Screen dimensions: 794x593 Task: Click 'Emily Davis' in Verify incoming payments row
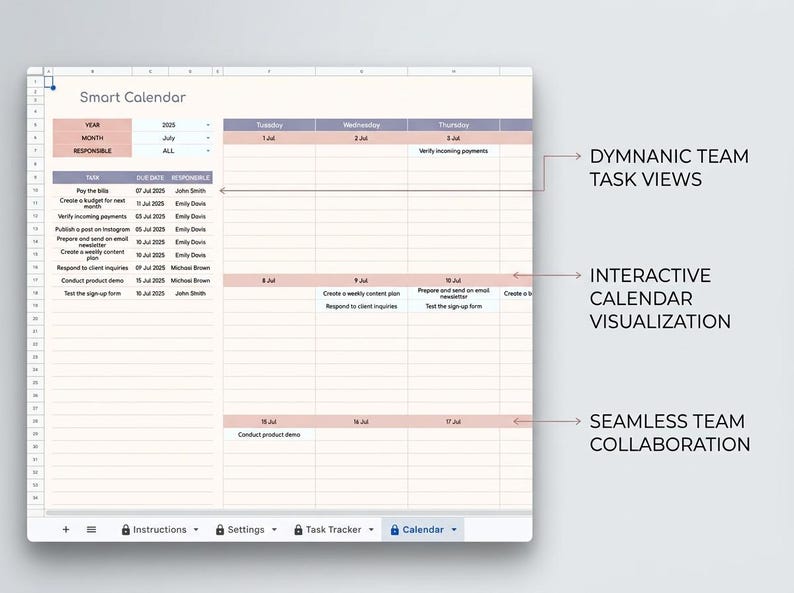190,216
